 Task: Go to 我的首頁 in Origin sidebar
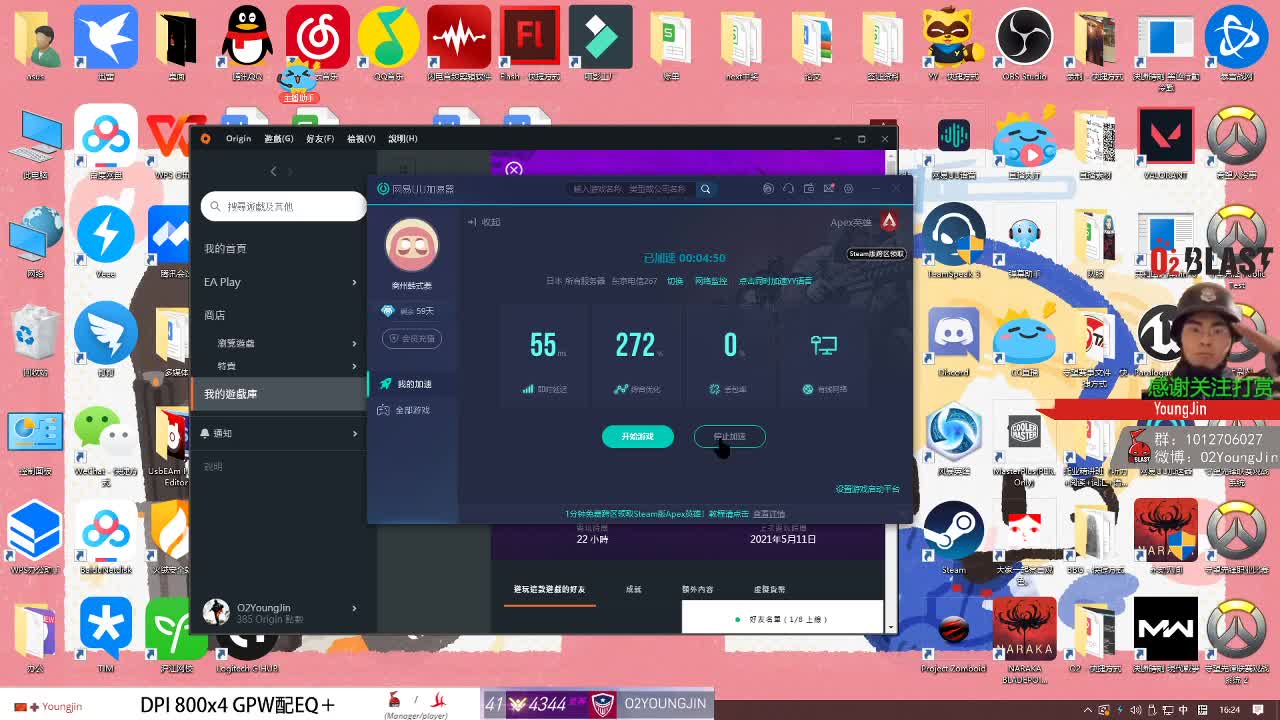[225, 248]
